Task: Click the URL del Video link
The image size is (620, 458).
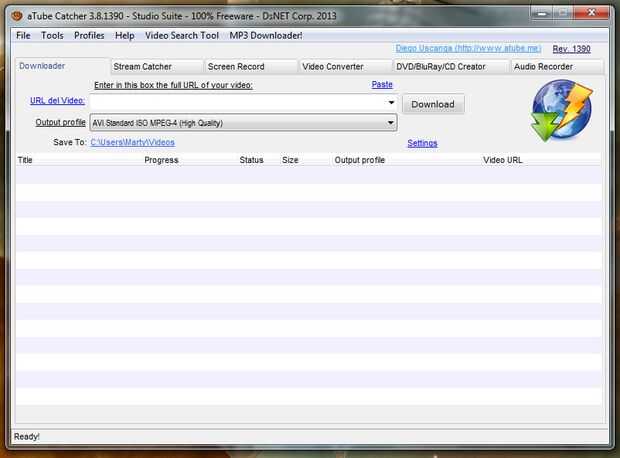Action: coord(57,100)
